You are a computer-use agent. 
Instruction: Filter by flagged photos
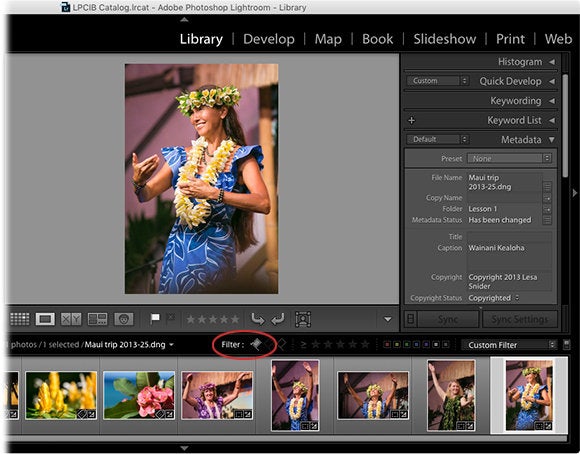pos(256,344)
